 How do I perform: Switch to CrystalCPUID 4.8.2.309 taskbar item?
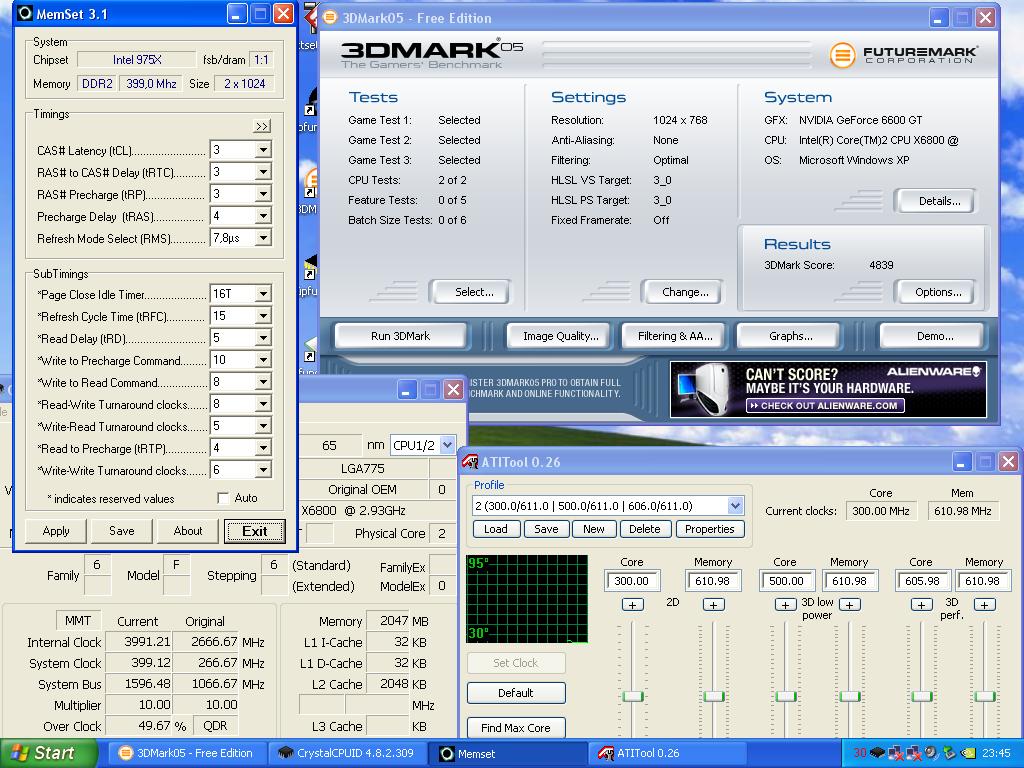[x=348, y=753]
